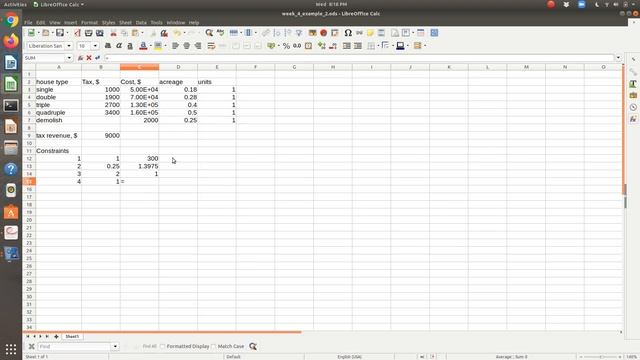Open the Sheet menu
The width and height of the screenshot is (640, 360).
125,22
